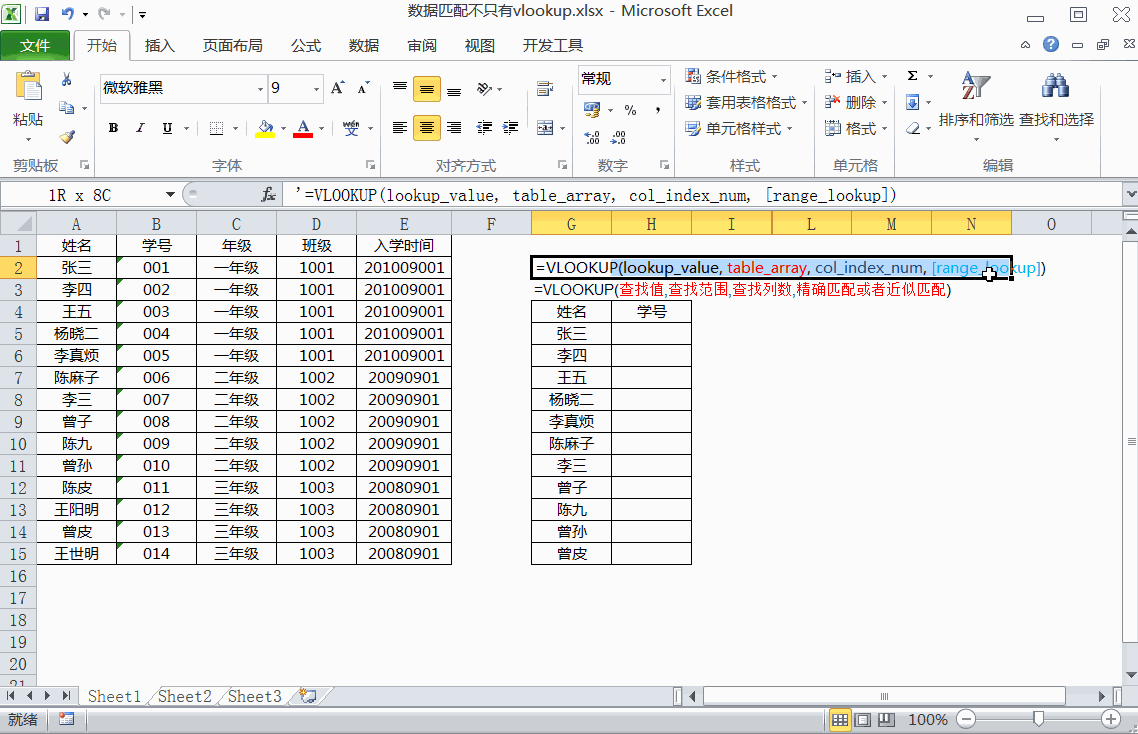Apply red font color with the A icon
Screen dimensions: 1138x734
tap(304, 129)
